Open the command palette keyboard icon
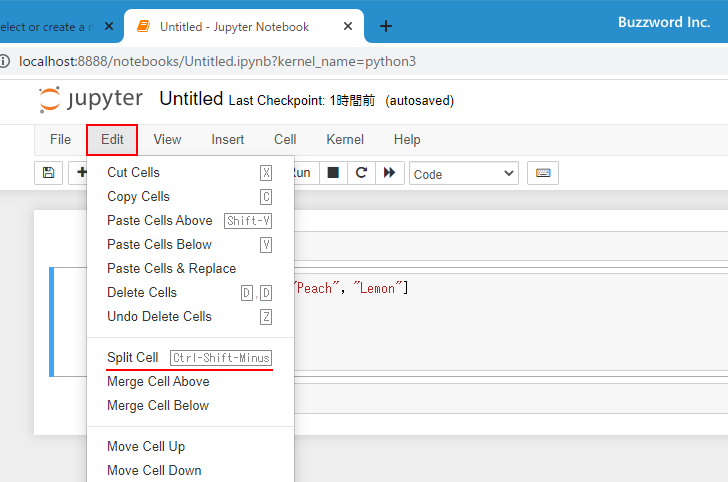Screen dimensions: 728x482 [x=543, y=173]
